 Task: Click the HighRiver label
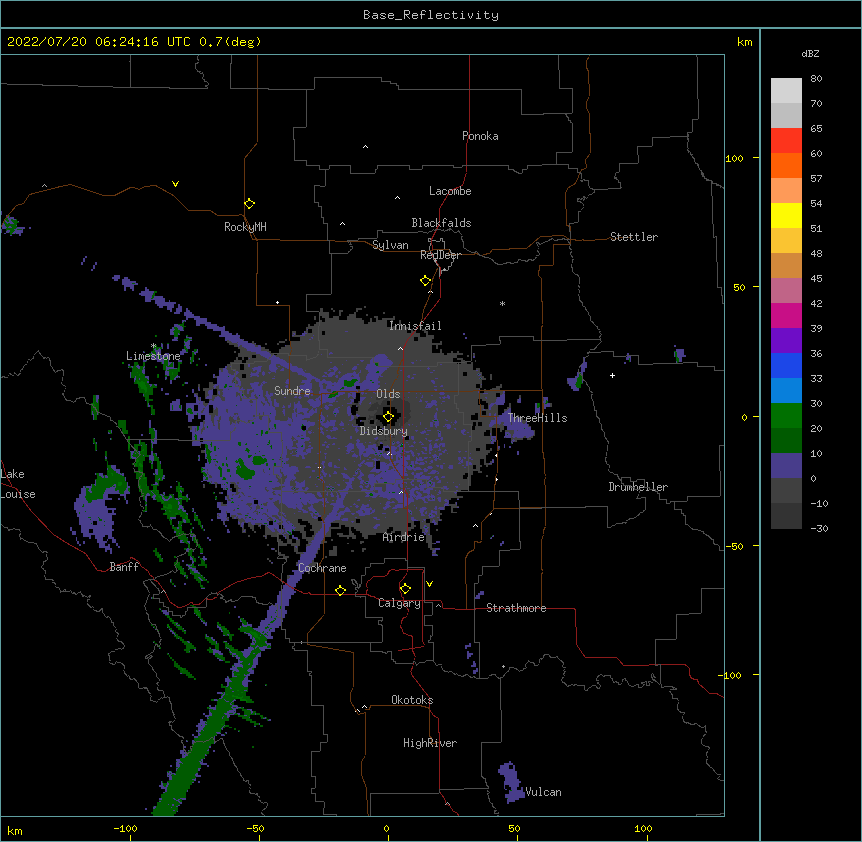tap(430, 743)
